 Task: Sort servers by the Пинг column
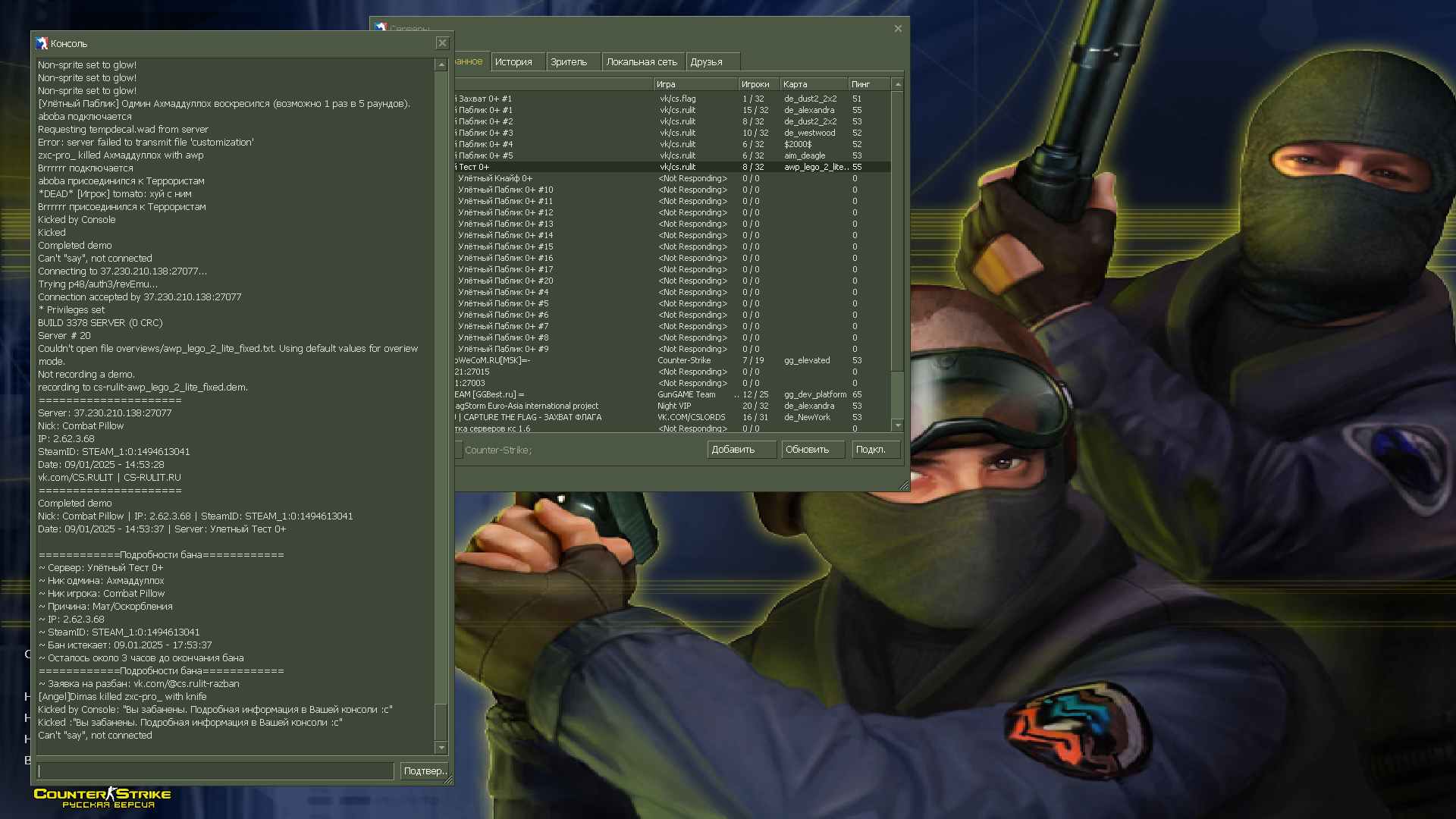click(869, 84)
